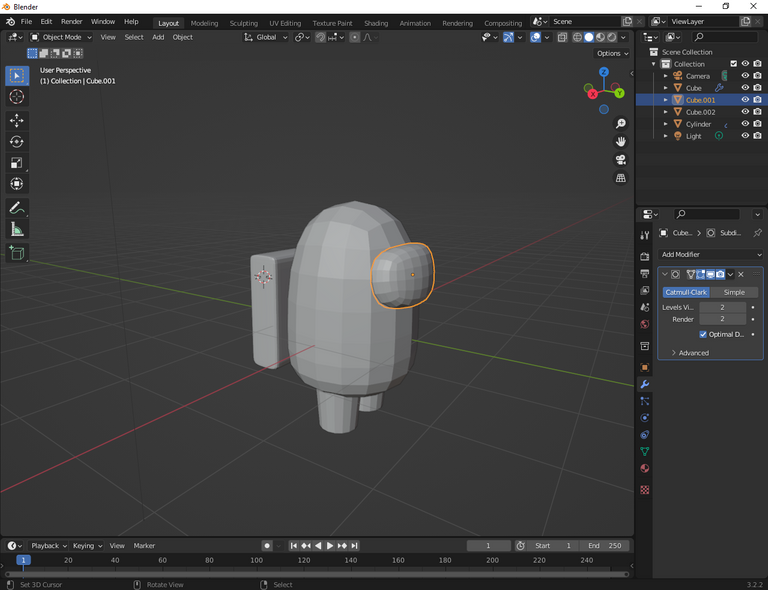Open Global transform orientation dropdown

coord(266,37)
